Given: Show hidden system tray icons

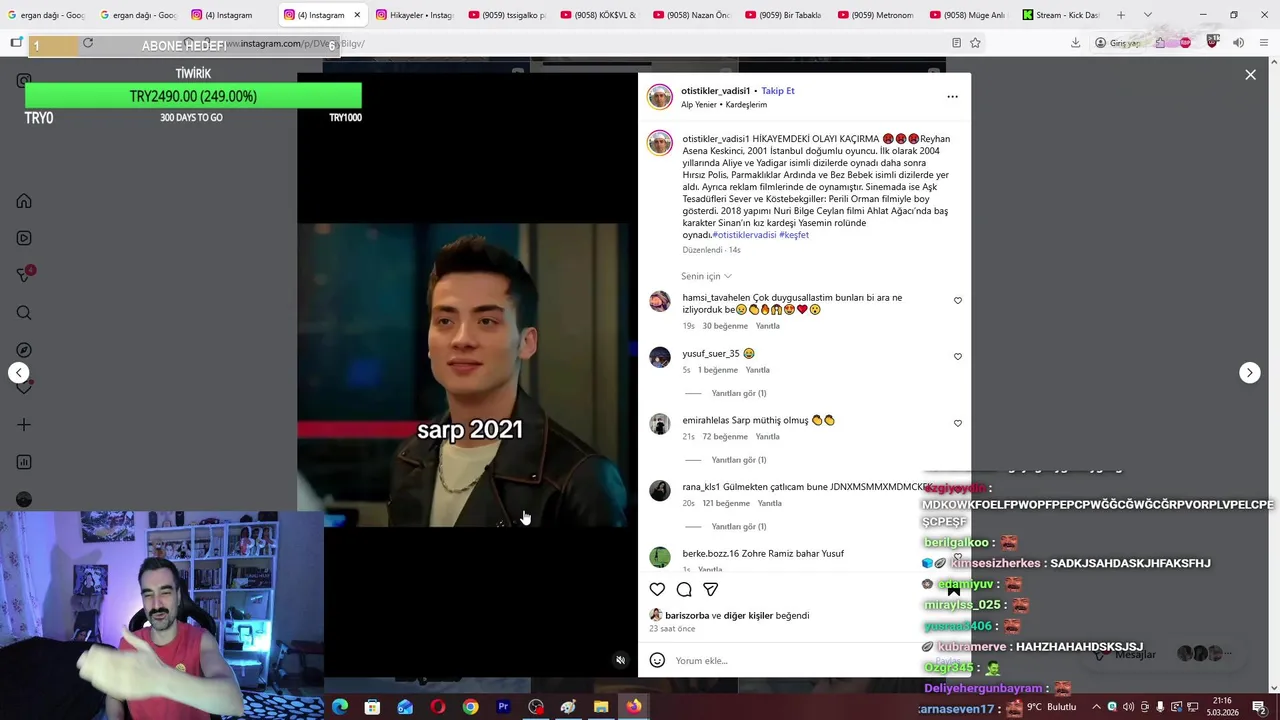Looking at the screenshot, I should click(x=1096, y=707).
